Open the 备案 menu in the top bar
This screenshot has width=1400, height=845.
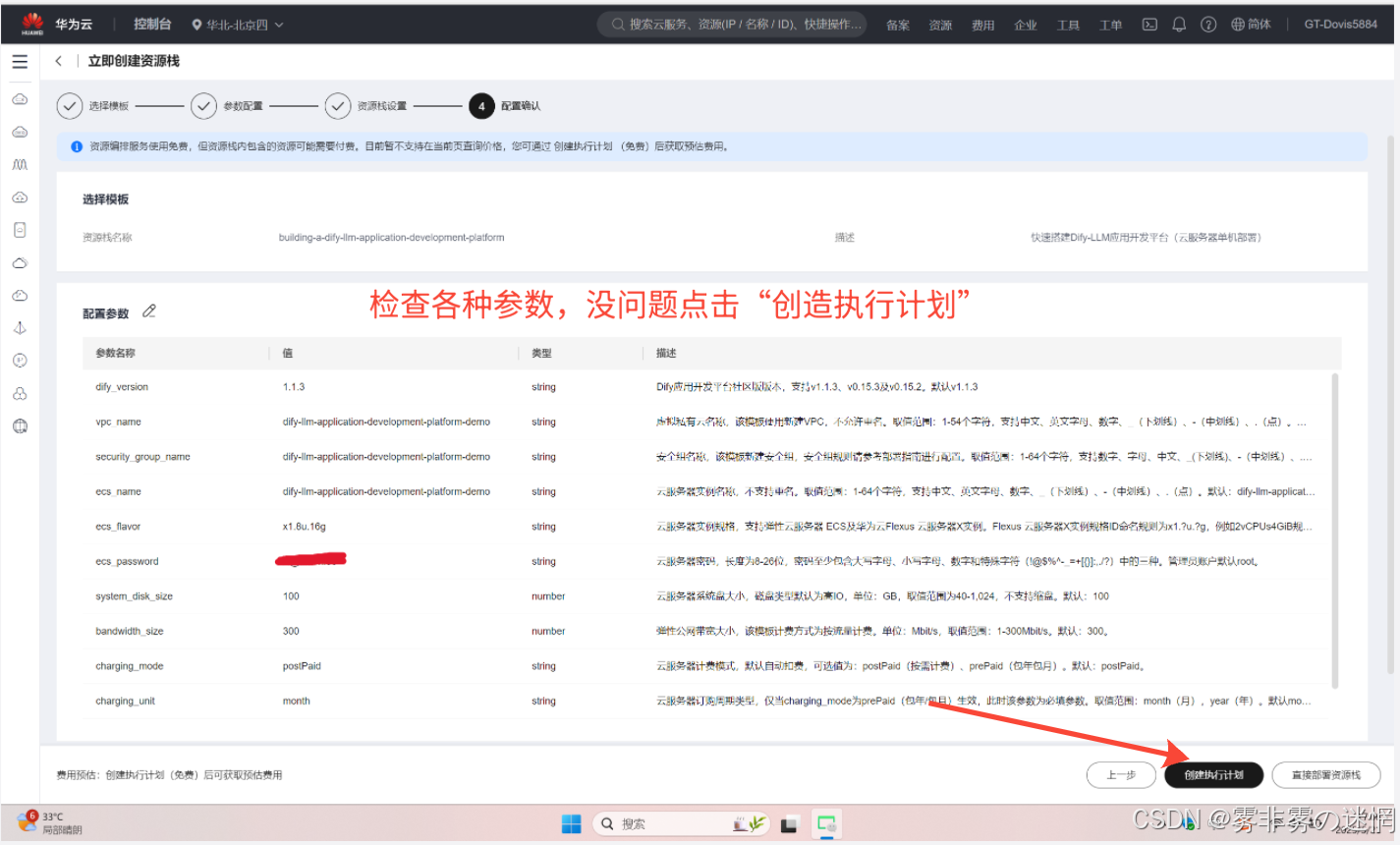[898, 26]
